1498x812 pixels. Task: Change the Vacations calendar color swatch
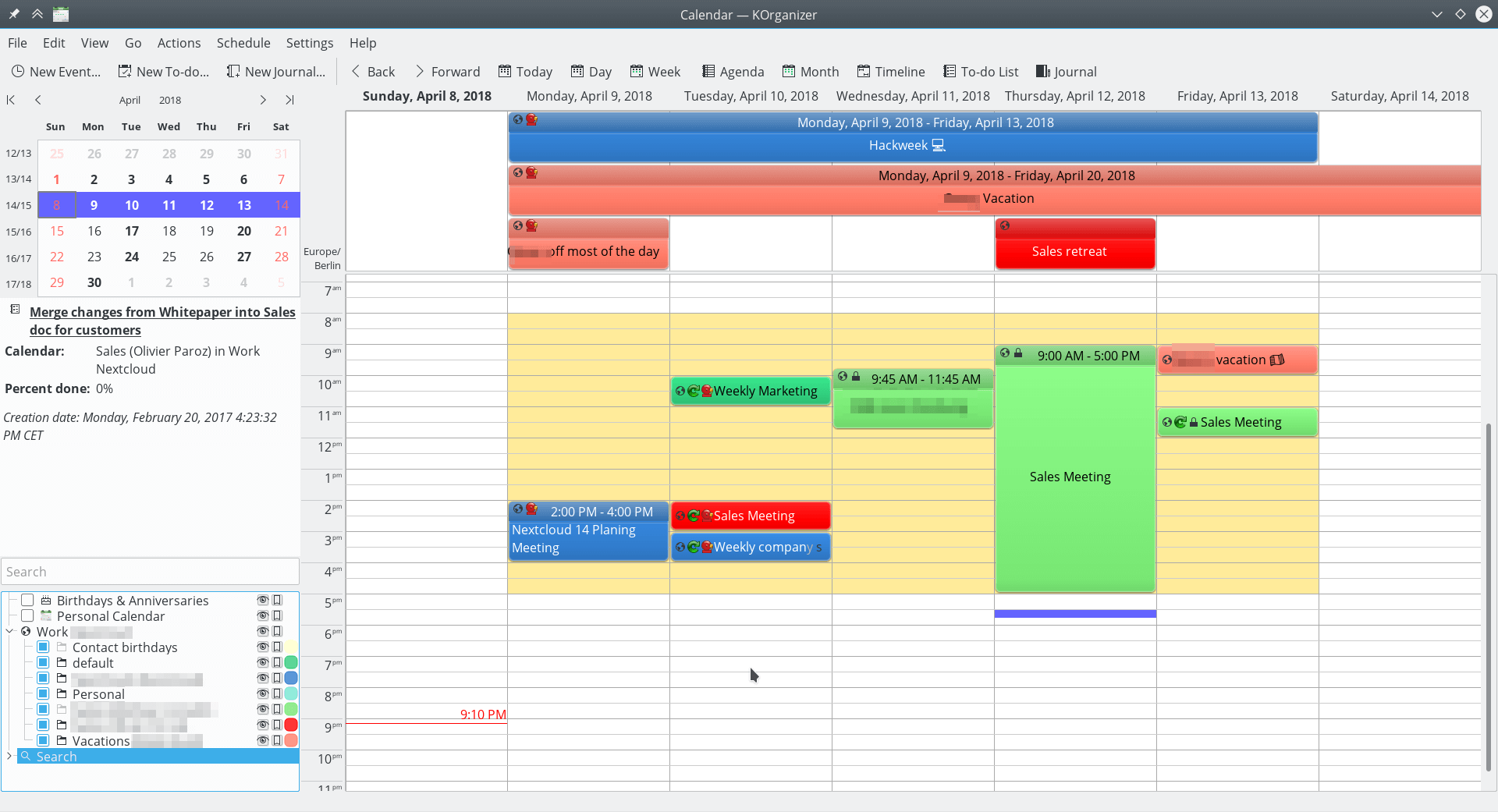coord(290,740)
